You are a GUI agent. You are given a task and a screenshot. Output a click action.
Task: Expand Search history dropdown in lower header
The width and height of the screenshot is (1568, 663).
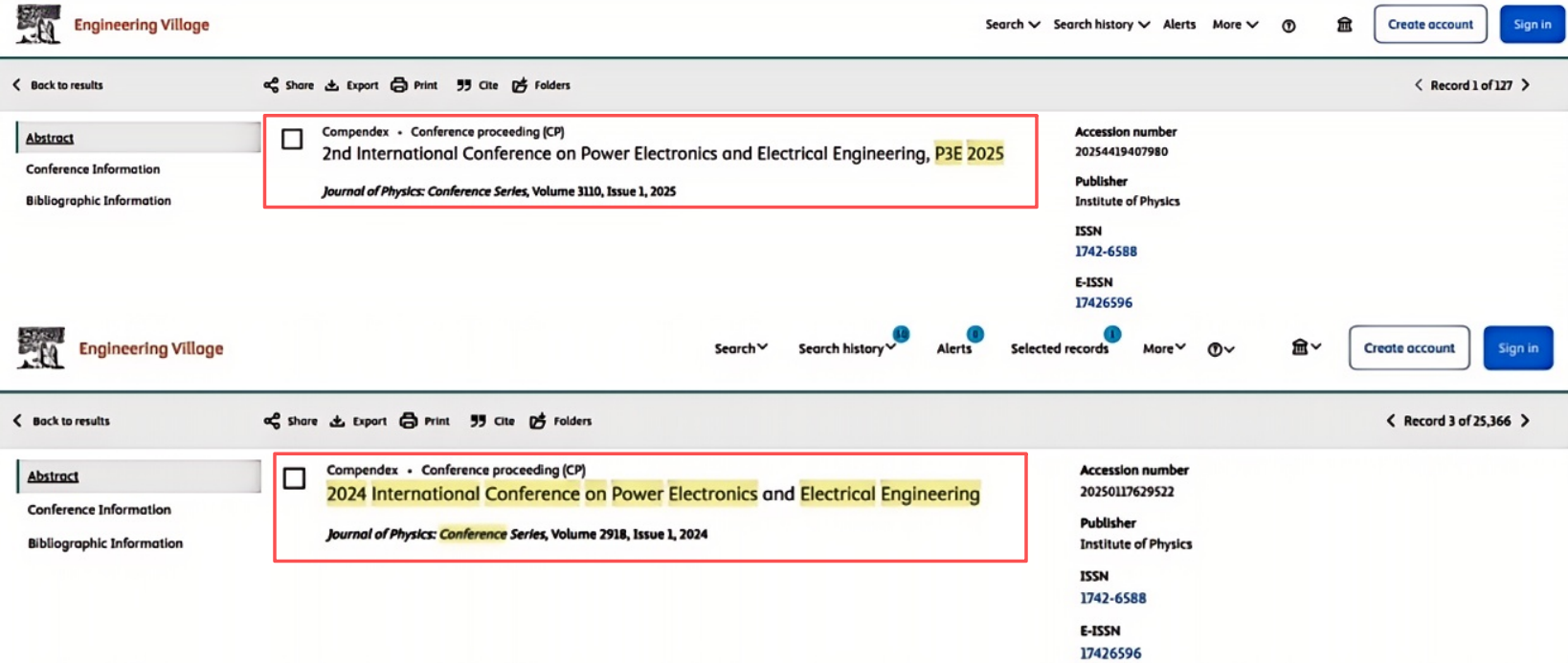click(847, 348)
